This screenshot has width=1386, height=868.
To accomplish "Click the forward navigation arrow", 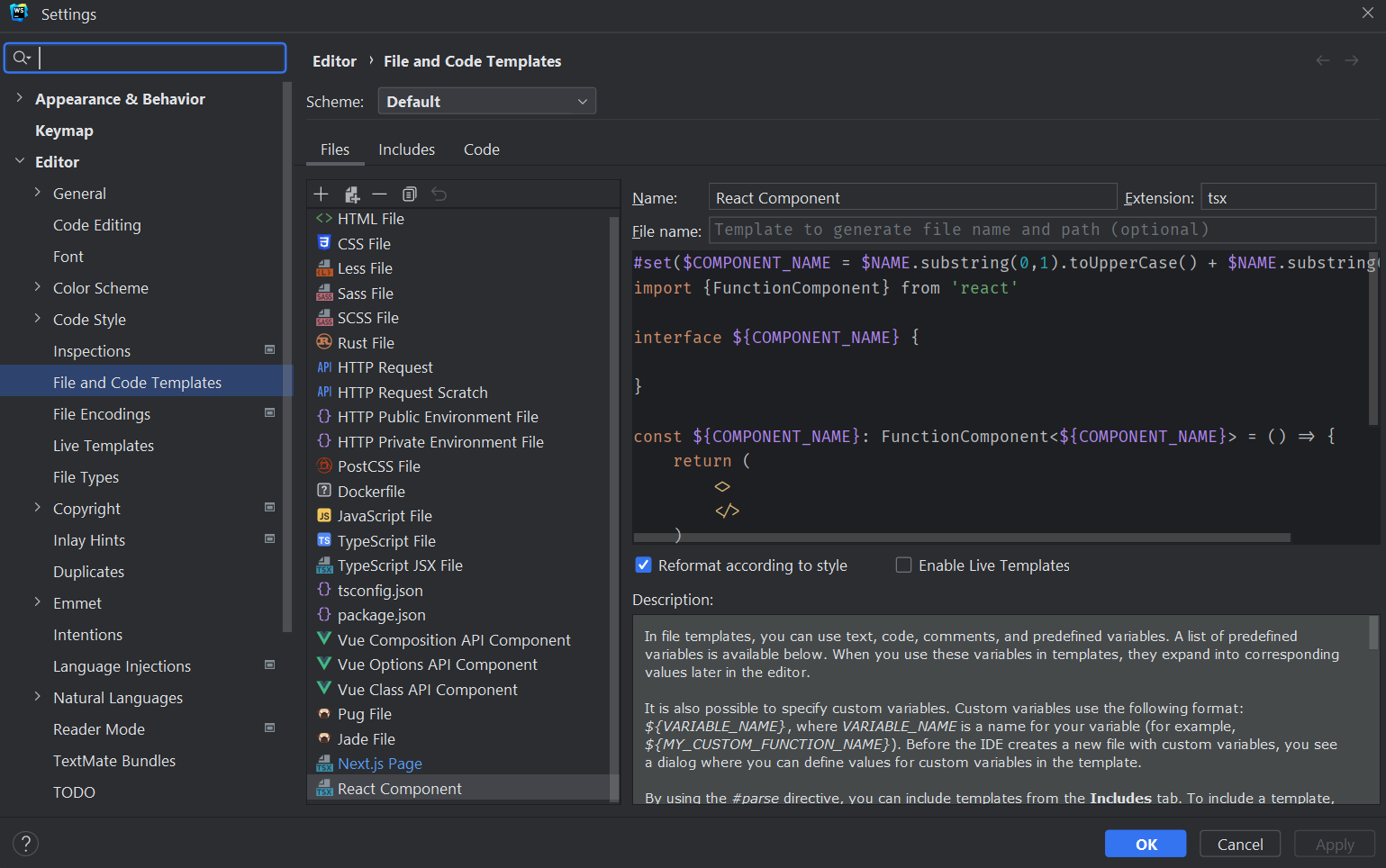I will [x=1352, y=60].
